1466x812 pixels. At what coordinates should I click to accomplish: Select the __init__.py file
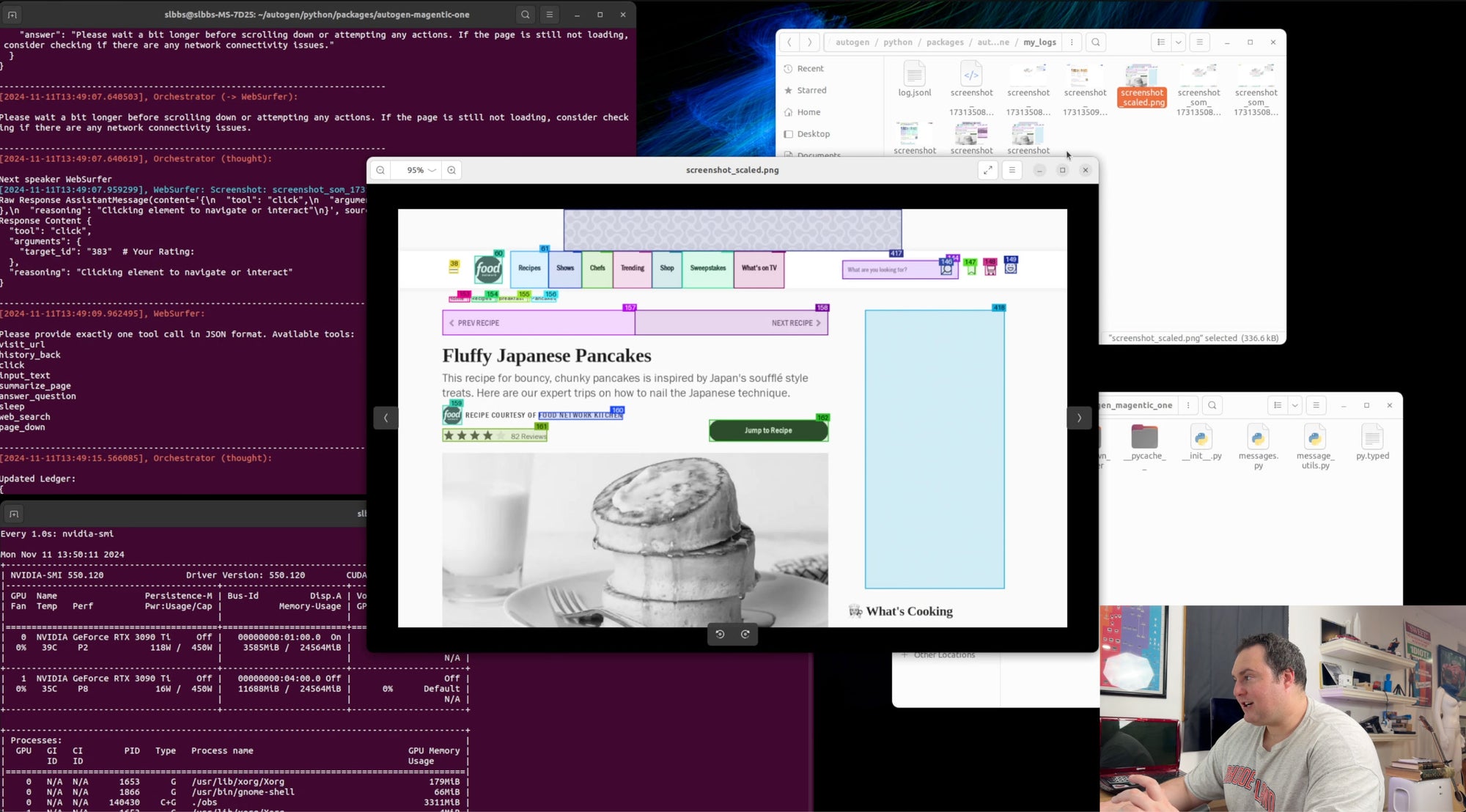1202,442
